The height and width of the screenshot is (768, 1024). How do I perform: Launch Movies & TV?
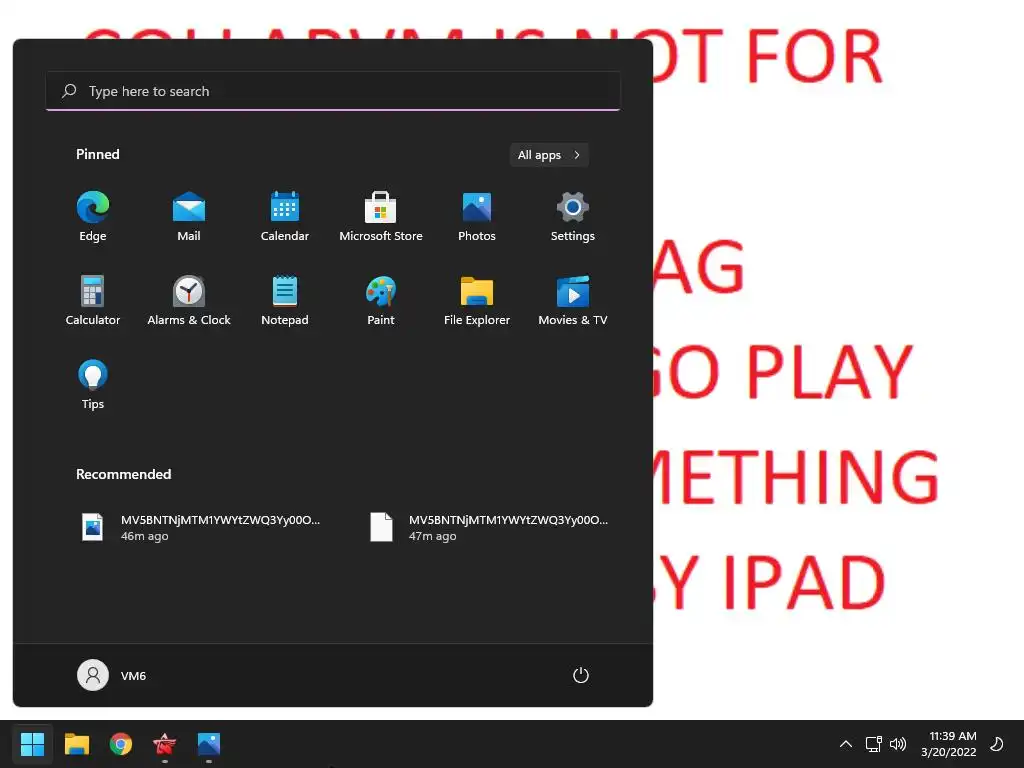tap(573, 301)
